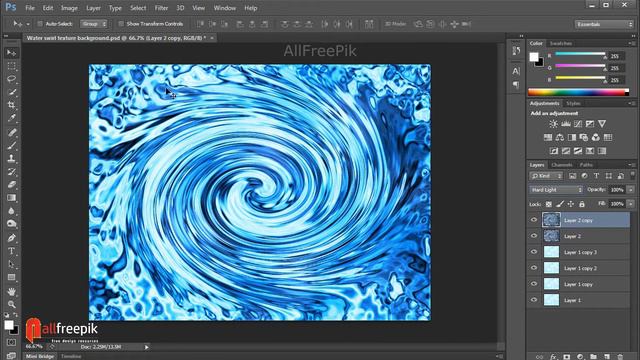The width and height of the screenshot is (640, 360).
Task: Expand the status bar info arrow
Action: click(147, 347)
